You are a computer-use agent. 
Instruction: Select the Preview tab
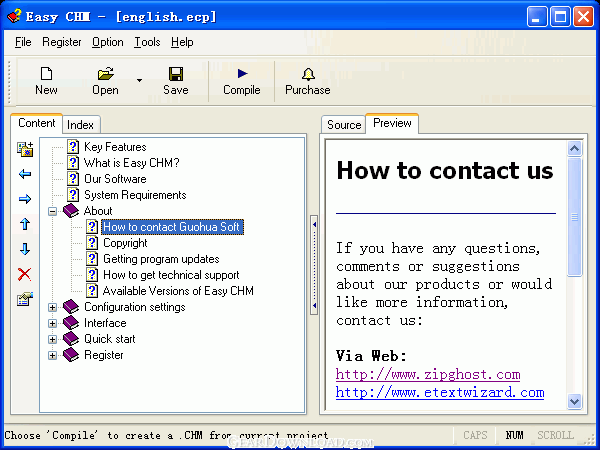tap(392, 123)
